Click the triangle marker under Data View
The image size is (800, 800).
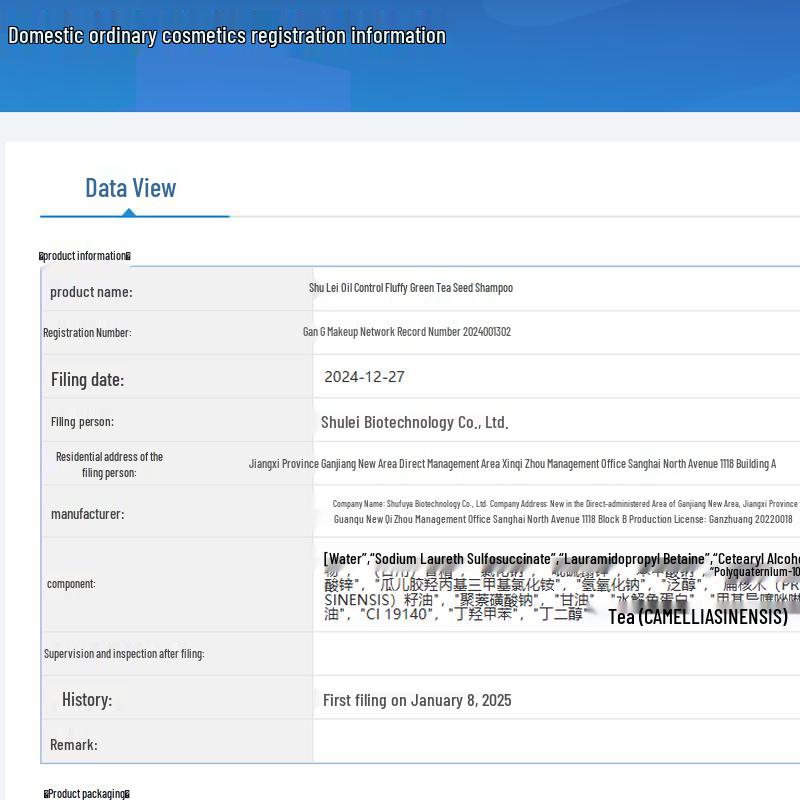click(x=129, y=212)
